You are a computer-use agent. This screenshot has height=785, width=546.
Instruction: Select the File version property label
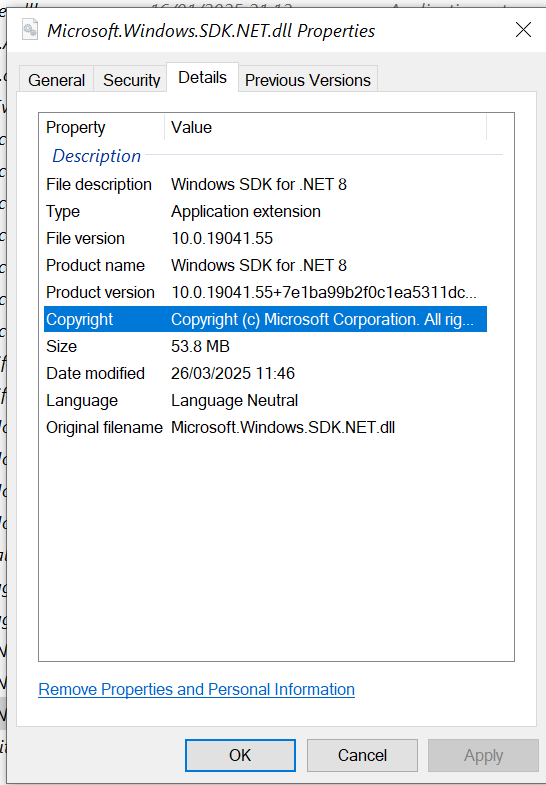pos(85,238)
